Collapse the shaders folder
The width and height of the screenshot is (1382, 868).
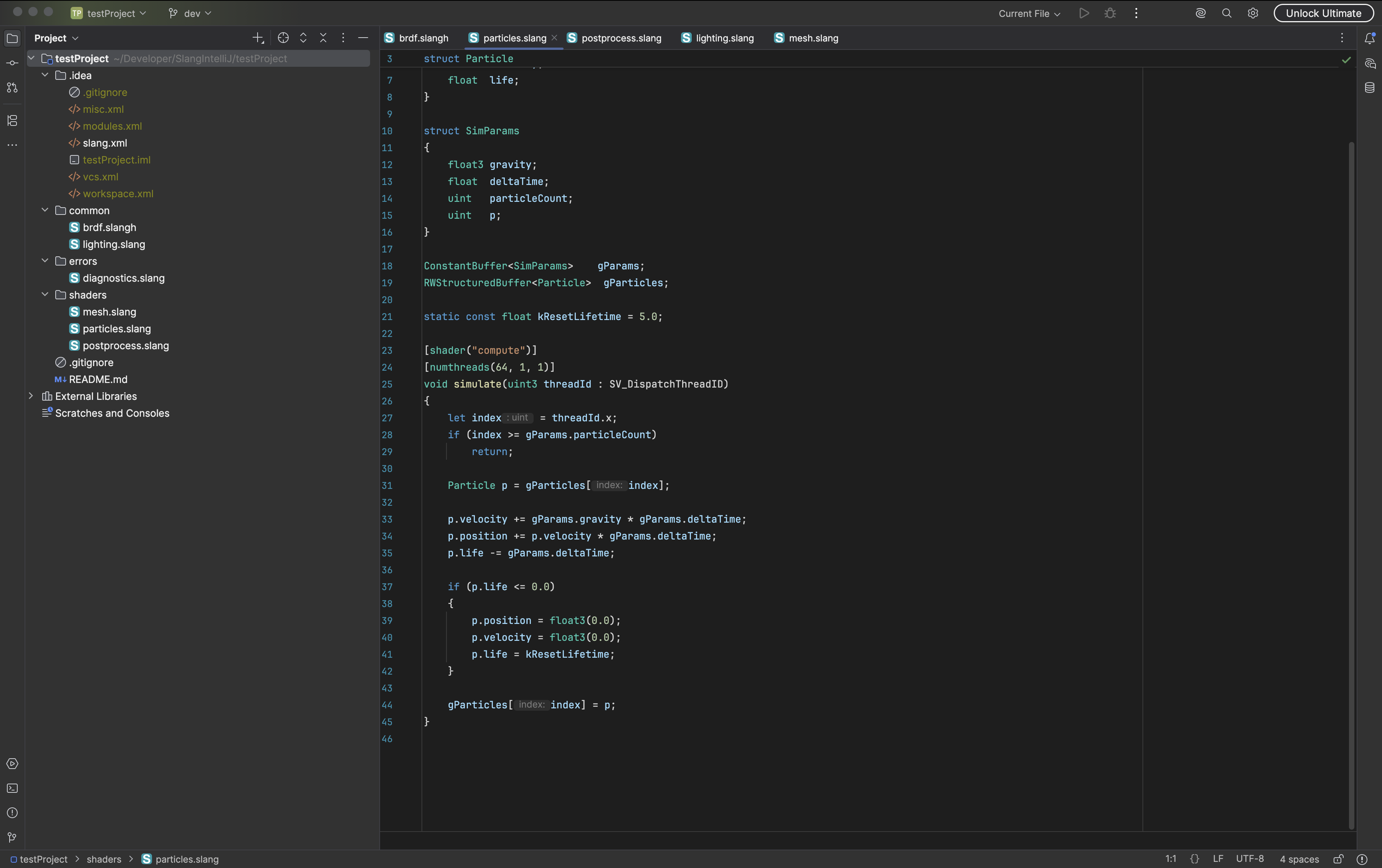tap(45, 295)
